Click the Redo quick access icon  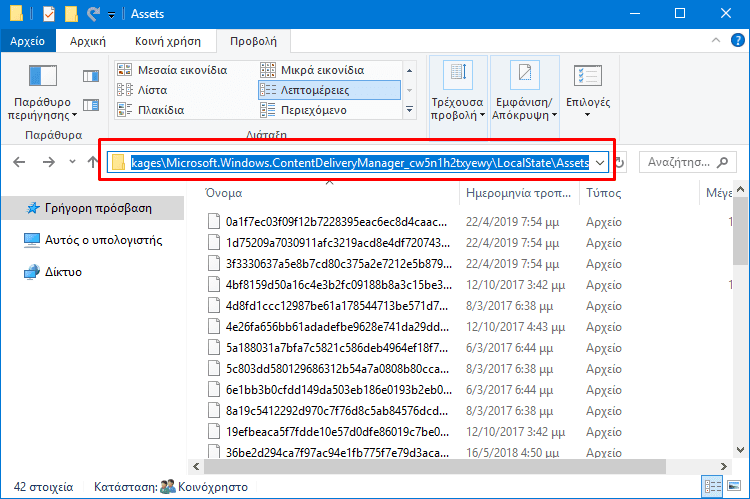pyautogui.click(x=93, y=14)
